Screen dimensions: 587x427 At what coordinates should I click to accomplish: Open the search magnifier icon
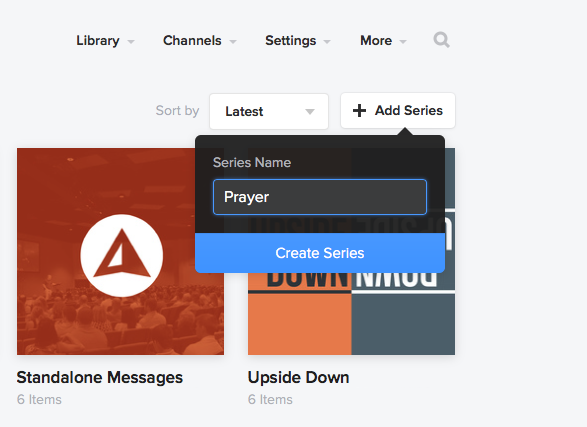click(441, 40)
